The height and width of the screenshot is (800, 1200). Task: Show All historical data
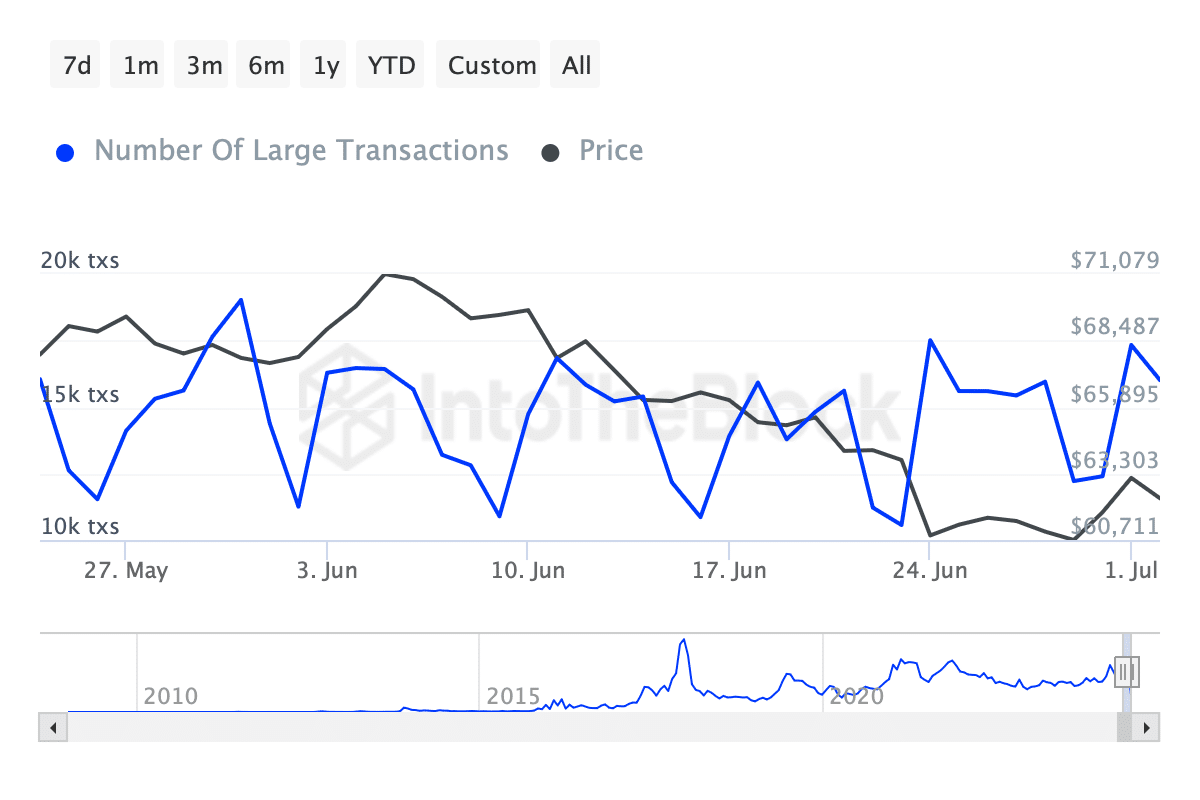coord(577,66)
